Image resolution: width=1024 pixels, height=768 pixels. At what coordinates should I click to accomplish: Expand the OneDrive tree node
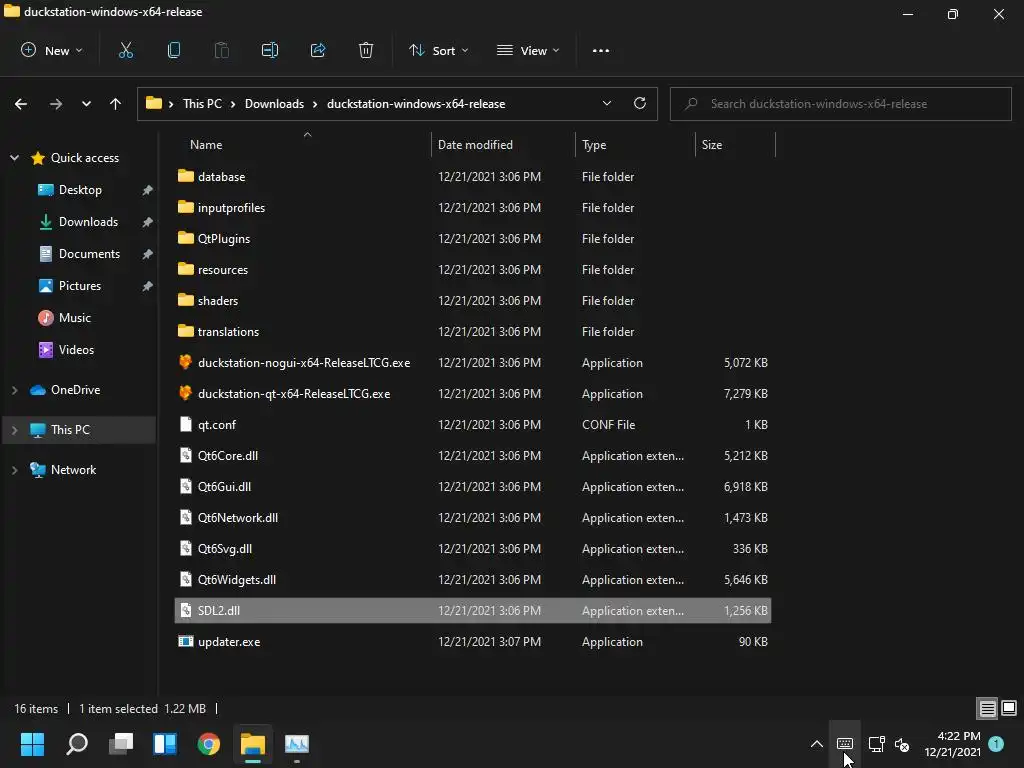[x=14, y=390]
